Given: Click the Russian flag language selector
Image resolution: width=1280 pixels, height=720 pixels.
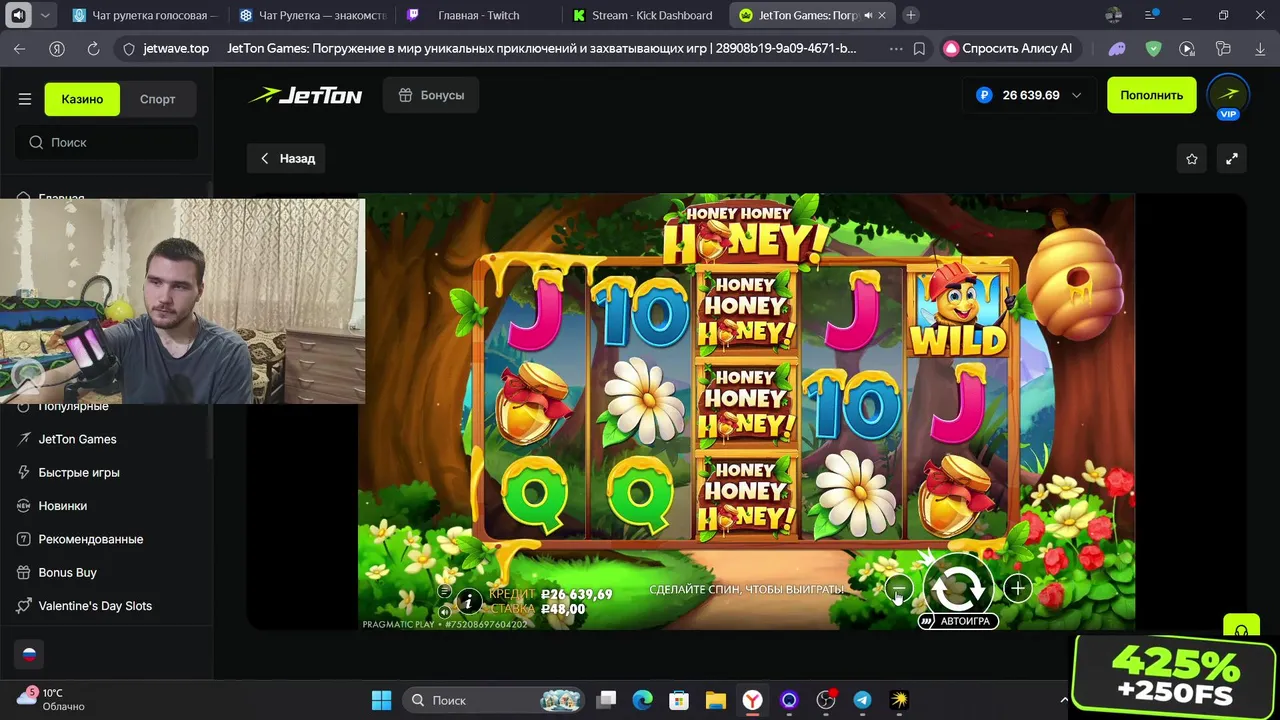Looking at the screenshot, I should 29,654.
